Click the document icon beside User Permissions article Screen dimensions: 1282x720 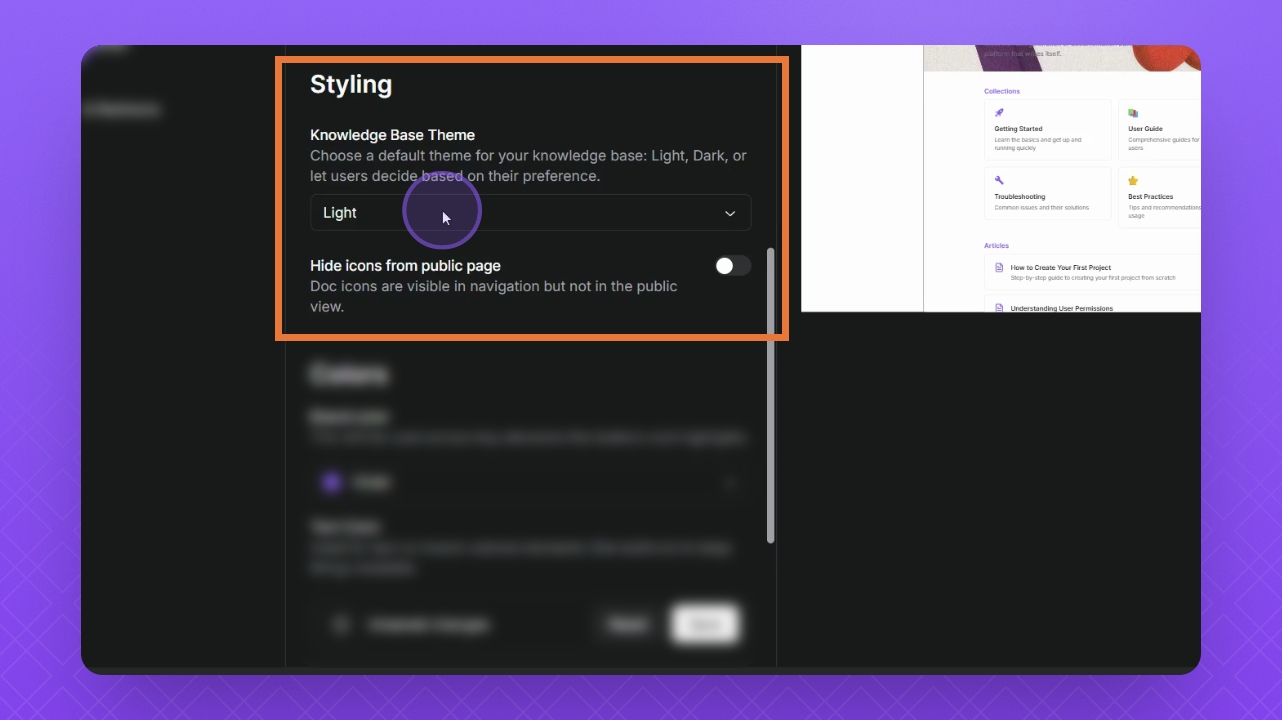[x=999, y=308]
